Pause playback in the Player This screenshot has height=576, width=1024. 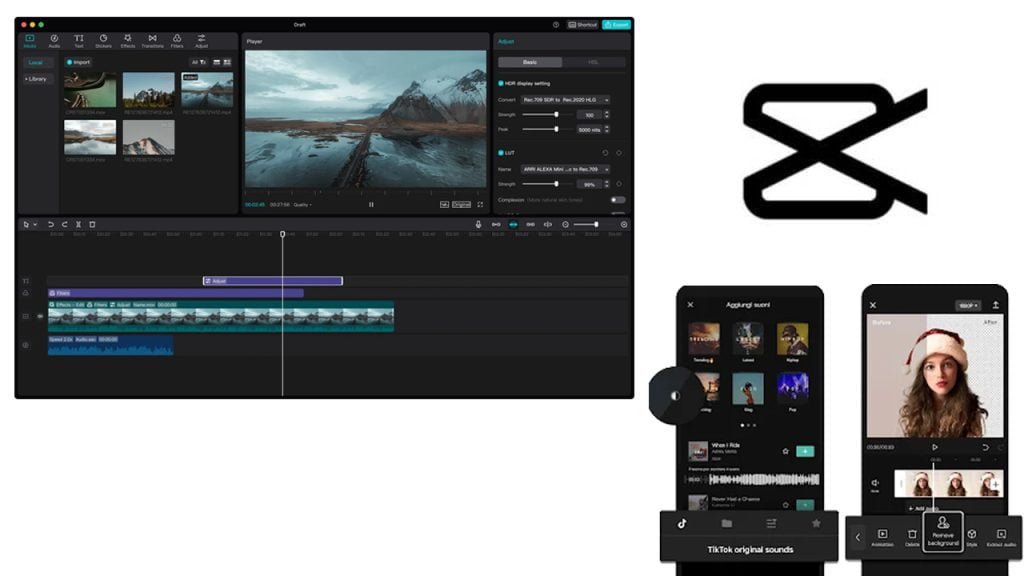point(371,204)
